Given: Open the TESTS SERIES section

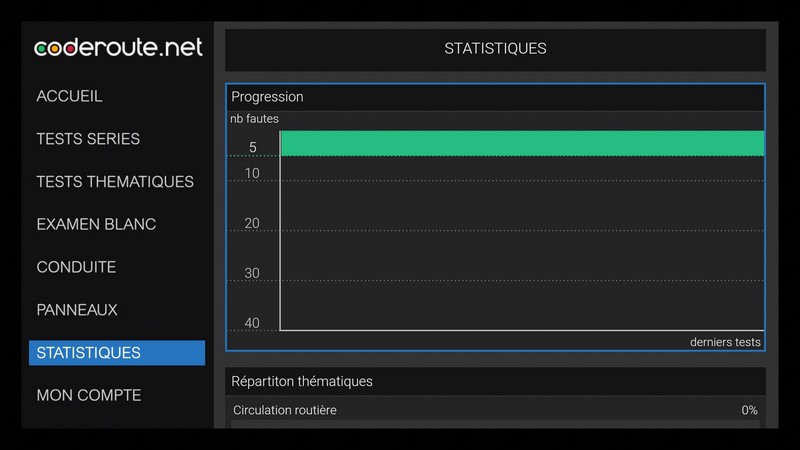Looking at the screenshot, I should pyautogui.click(x=88, y=139).
